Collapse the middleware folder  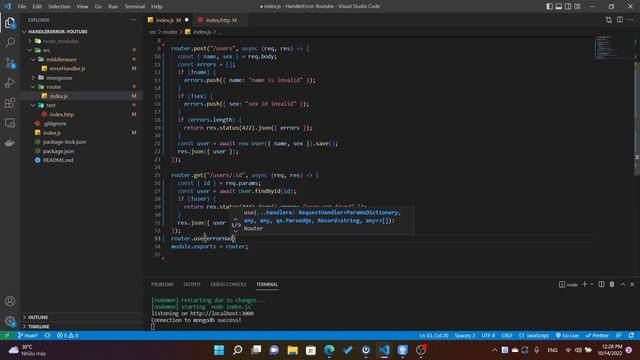coord(33,59)
